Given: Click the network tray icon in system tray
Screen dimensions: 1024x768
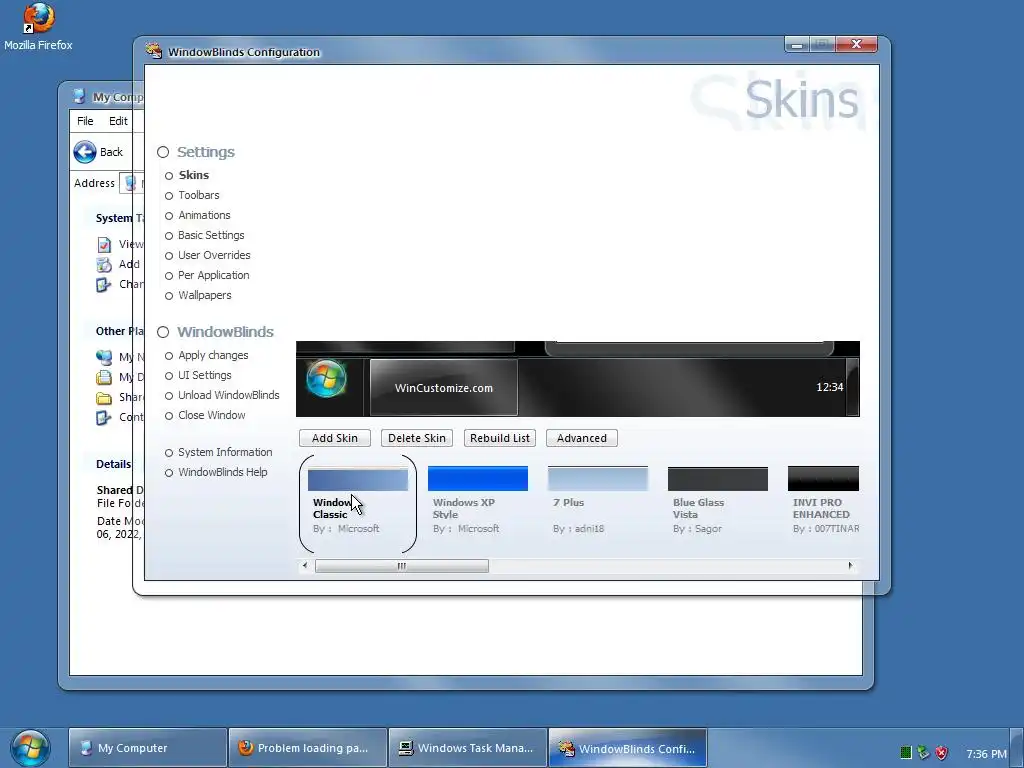Looking at the screenshot, I should tap(923, 753).
